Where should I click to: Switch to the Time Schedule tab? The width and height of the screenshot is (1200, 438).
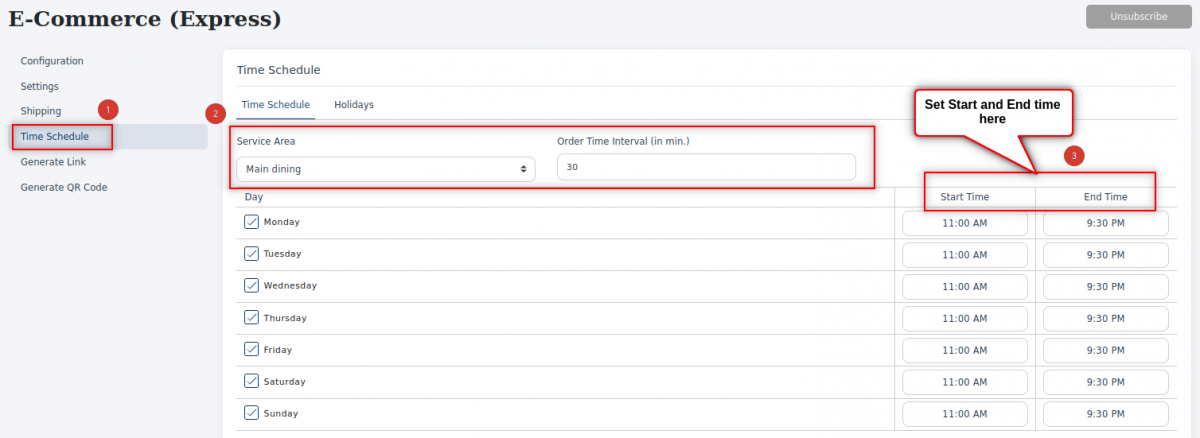pos(276,104)
